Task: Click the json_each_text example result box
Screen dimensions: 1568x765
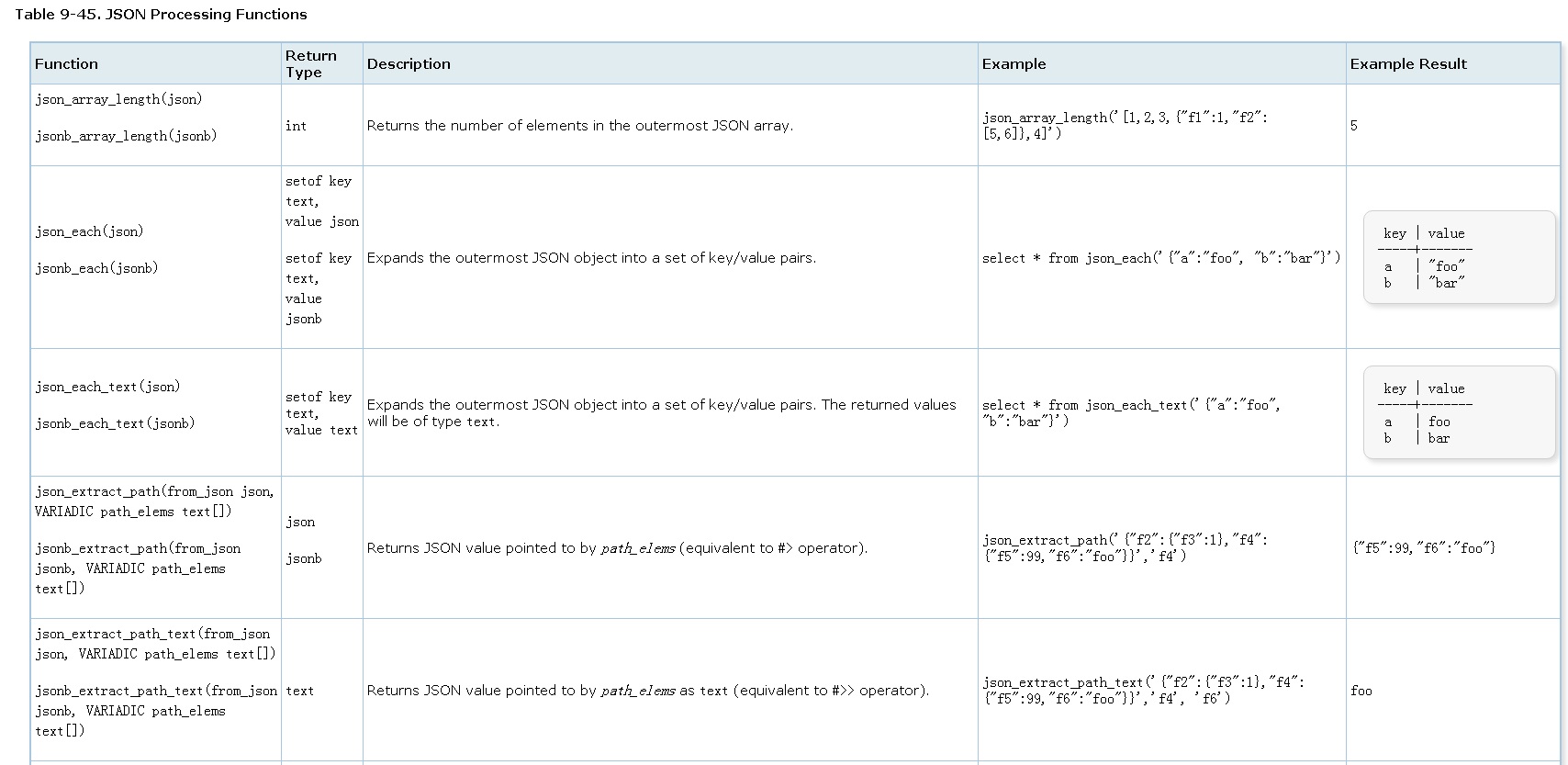Action: click(1459, 412)
